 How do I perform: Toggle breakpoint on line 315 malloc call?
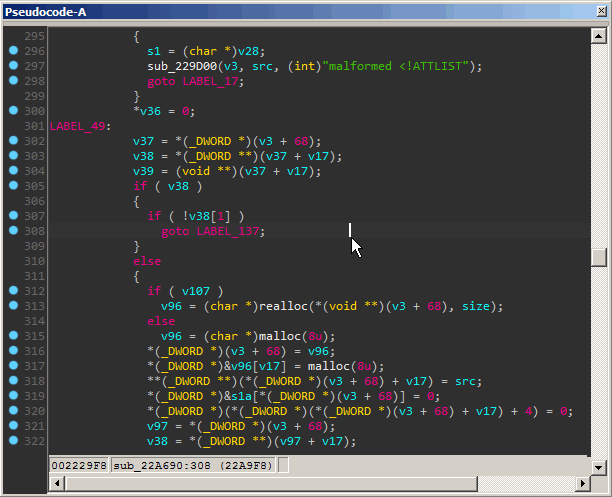pyautogui.click(x=13, y=335)
